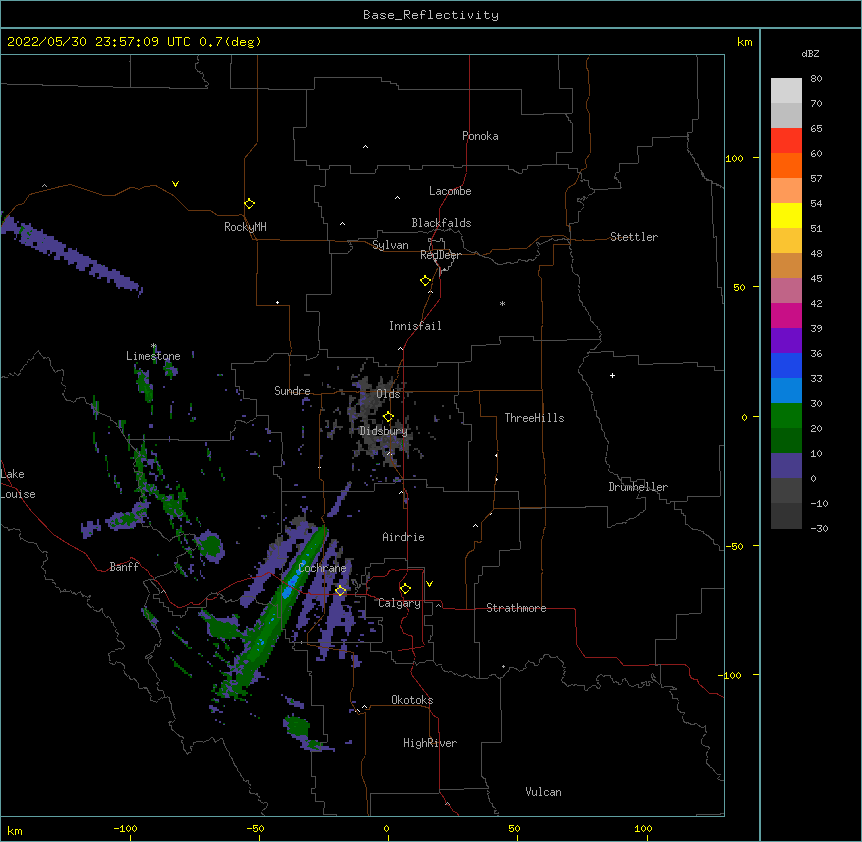
Task: Click the Calgary city label
Action: 399,603
